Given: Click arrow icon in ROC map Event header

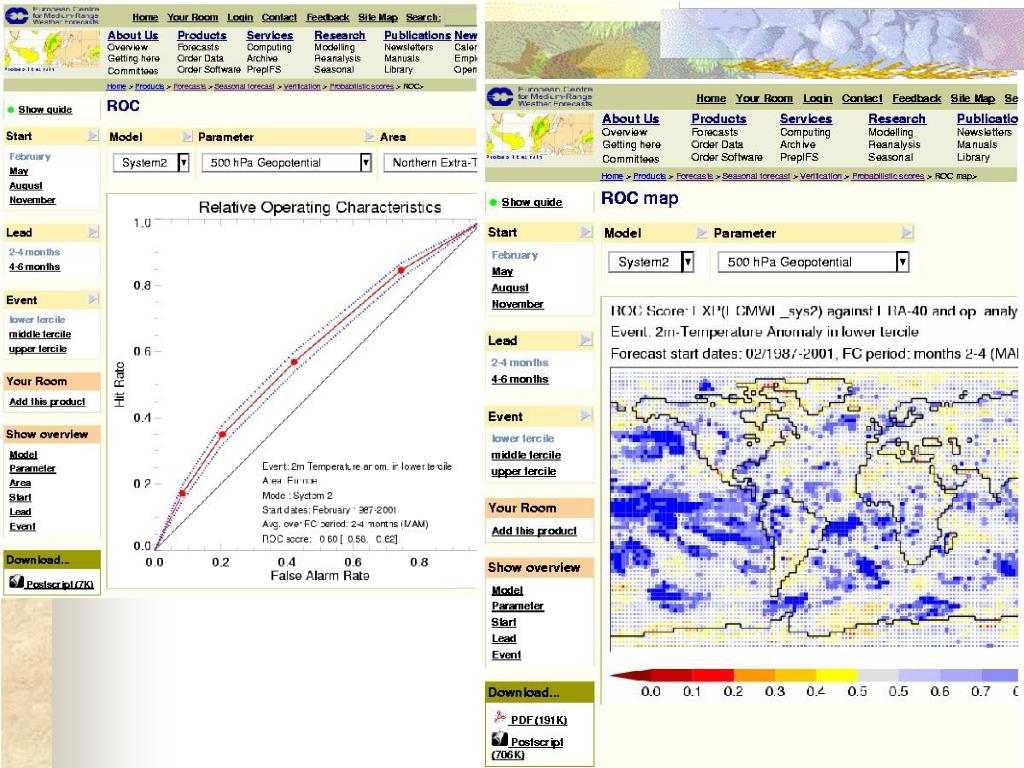Looking at the screenshot, I should [x=586, y=415].
